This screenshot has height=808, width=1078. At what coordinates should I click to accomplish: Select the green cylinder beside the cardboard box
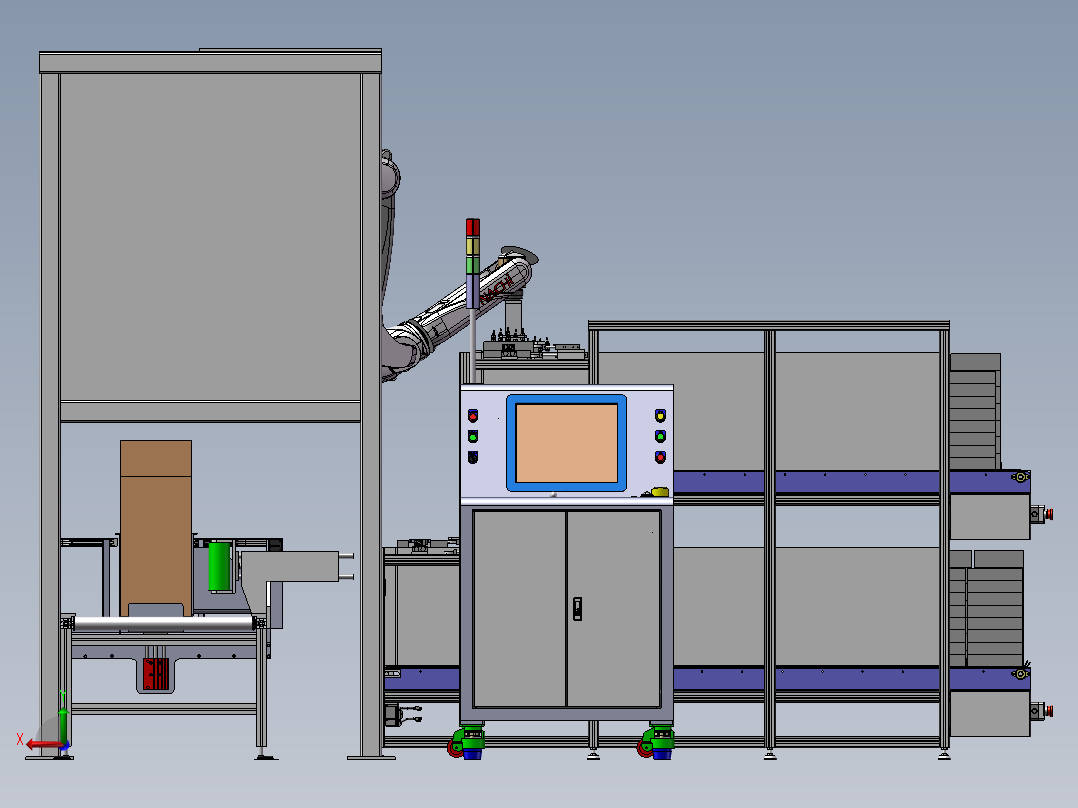[220, 567]
